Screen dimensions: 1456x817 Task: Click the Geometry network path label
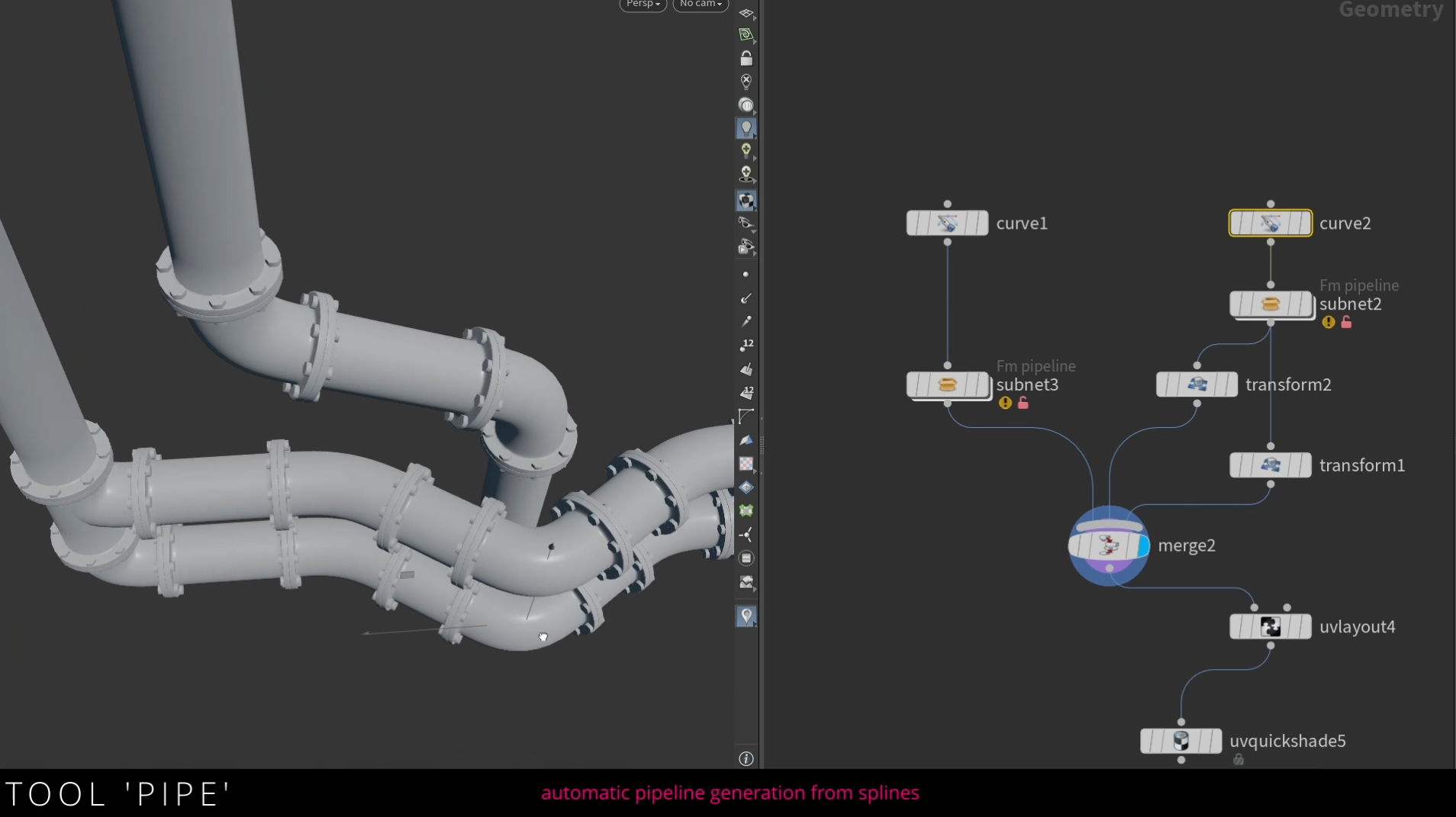(x=1390, y=10)
